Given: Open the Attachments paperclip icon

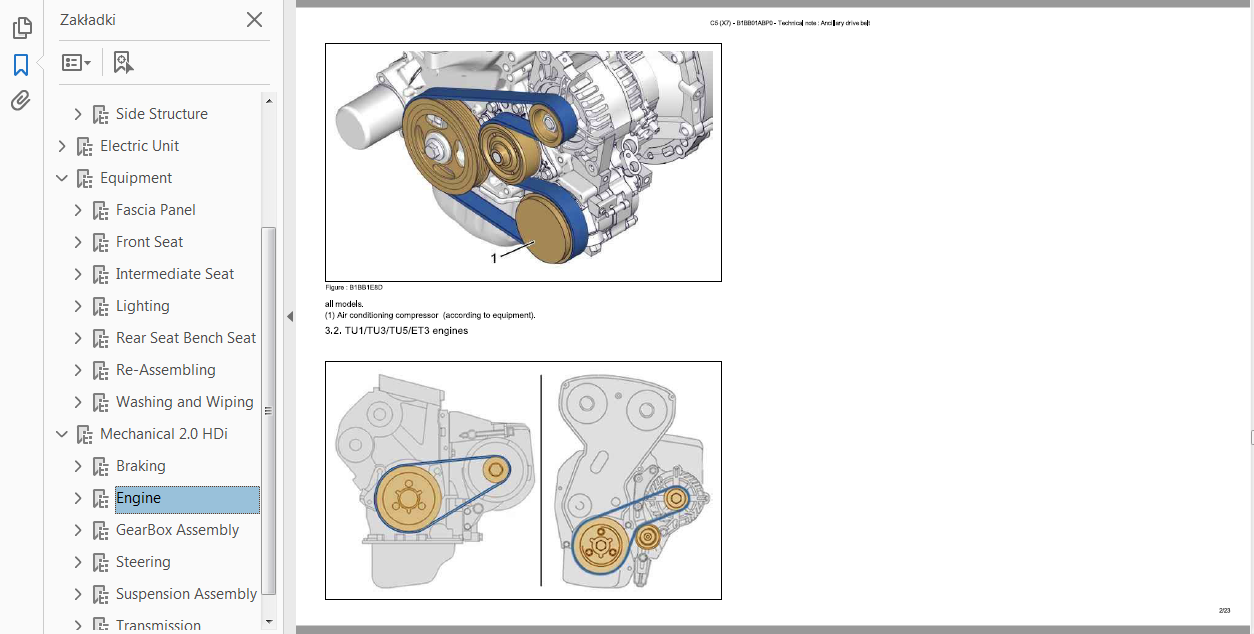Looking at the screenshot, I should (21, 101).
